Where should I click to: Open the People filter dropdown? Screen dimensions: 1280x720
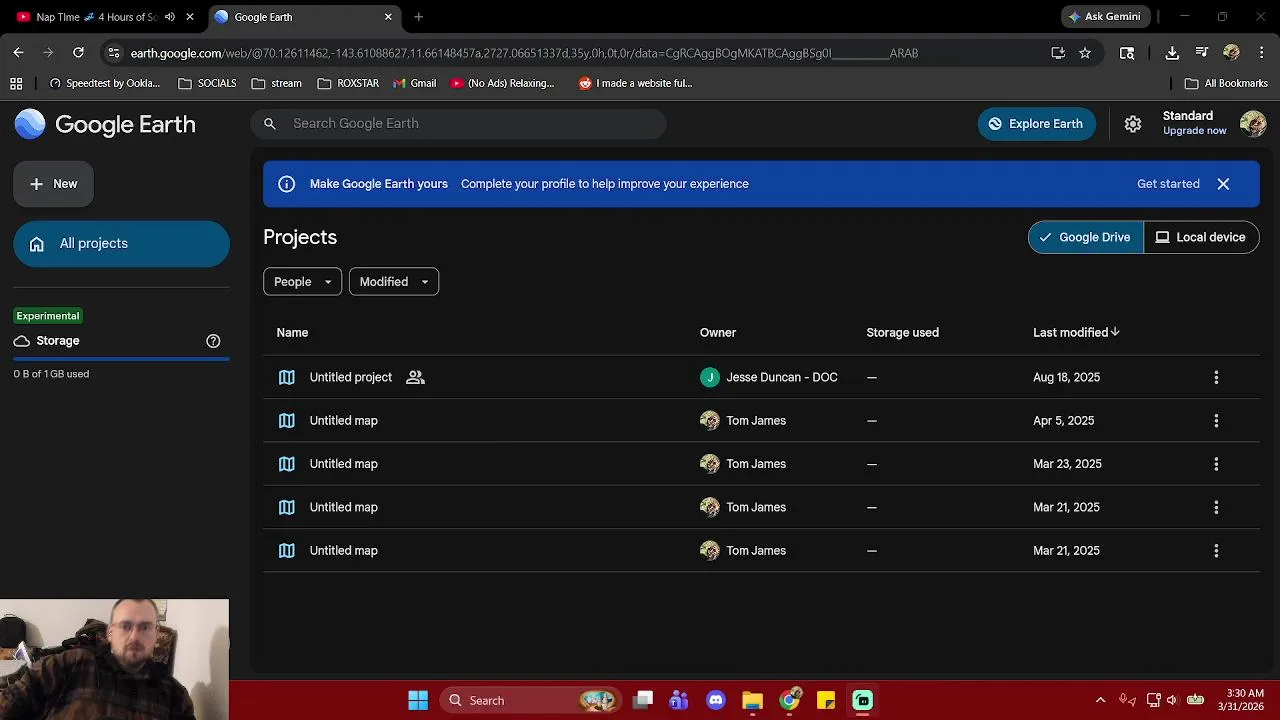coord(302,282)
